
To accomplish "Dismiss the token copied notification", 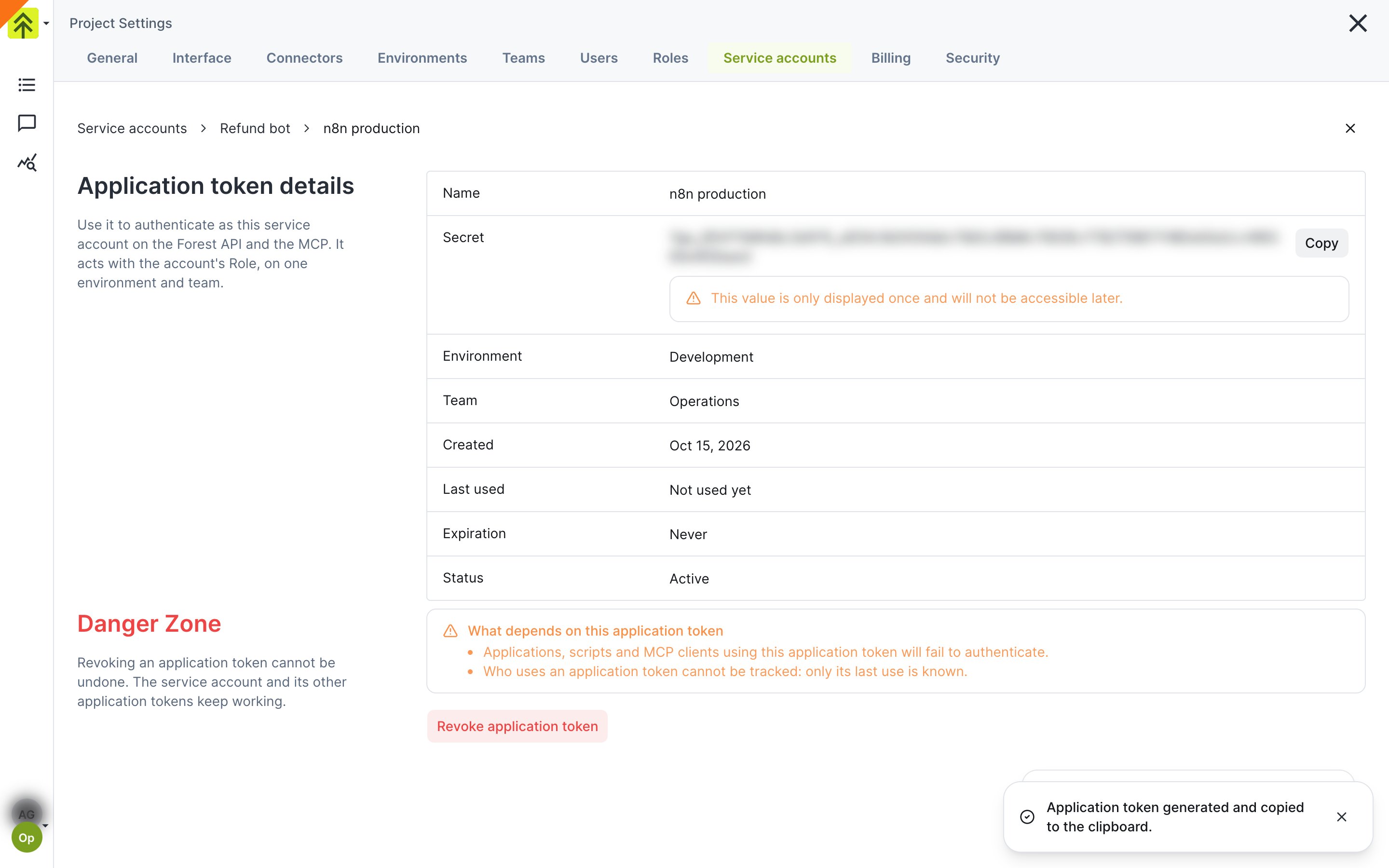I will point(1341,816).
